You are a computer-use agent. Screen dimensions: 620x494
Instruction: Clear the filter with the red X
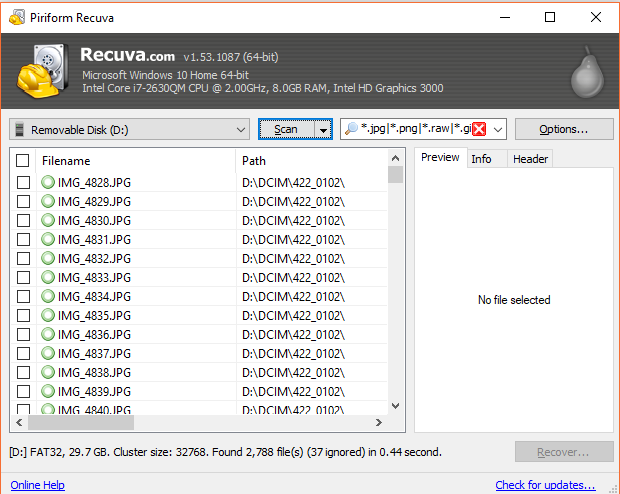click(x=479, y=129)
